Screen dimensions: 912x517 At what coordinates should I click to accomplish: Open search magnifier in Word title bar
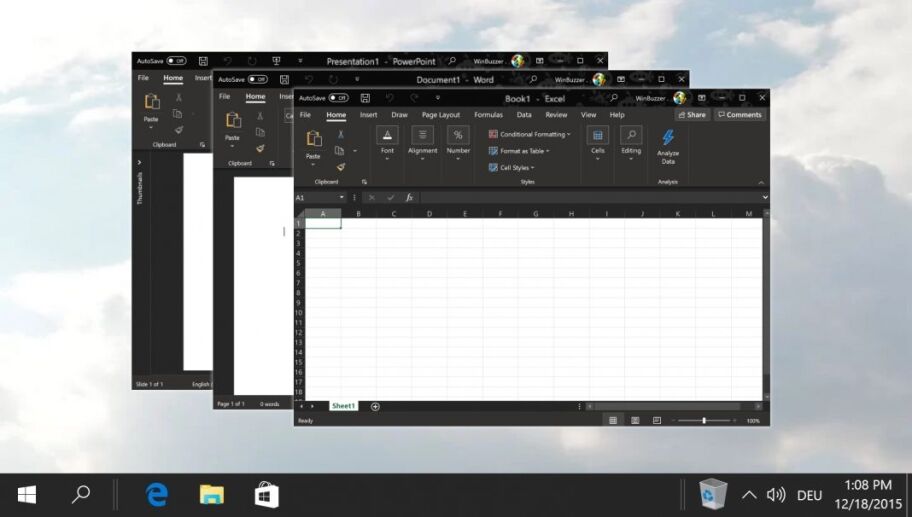(533, 80)
